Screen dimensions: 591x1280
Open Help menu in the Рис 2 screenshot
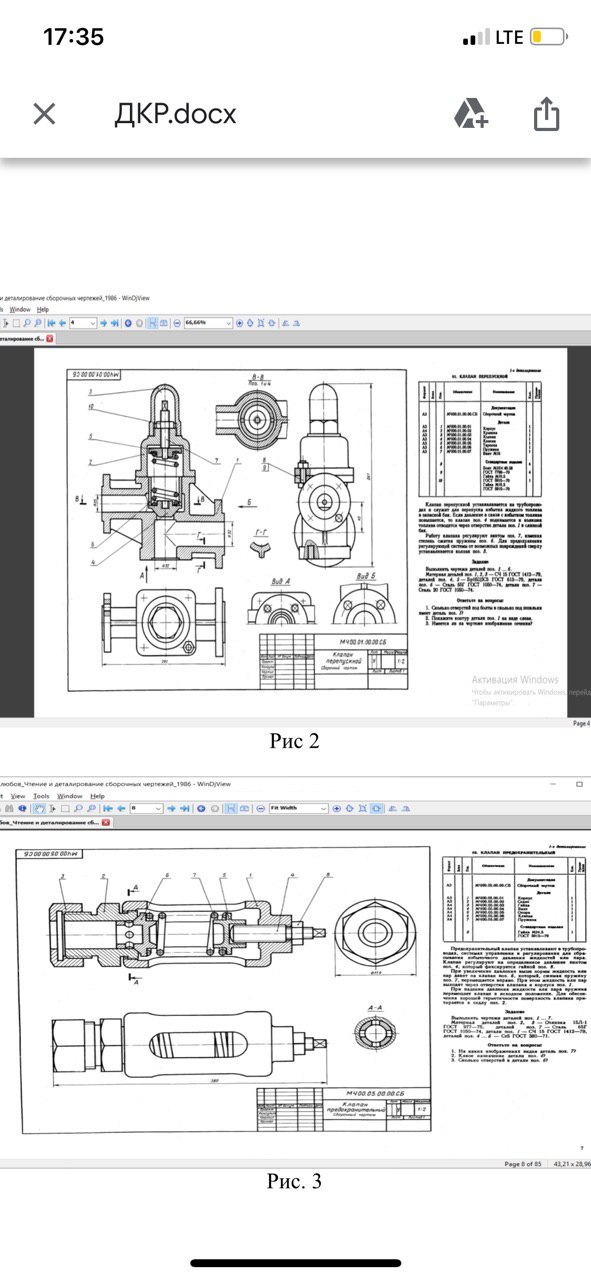click(43, 309)
